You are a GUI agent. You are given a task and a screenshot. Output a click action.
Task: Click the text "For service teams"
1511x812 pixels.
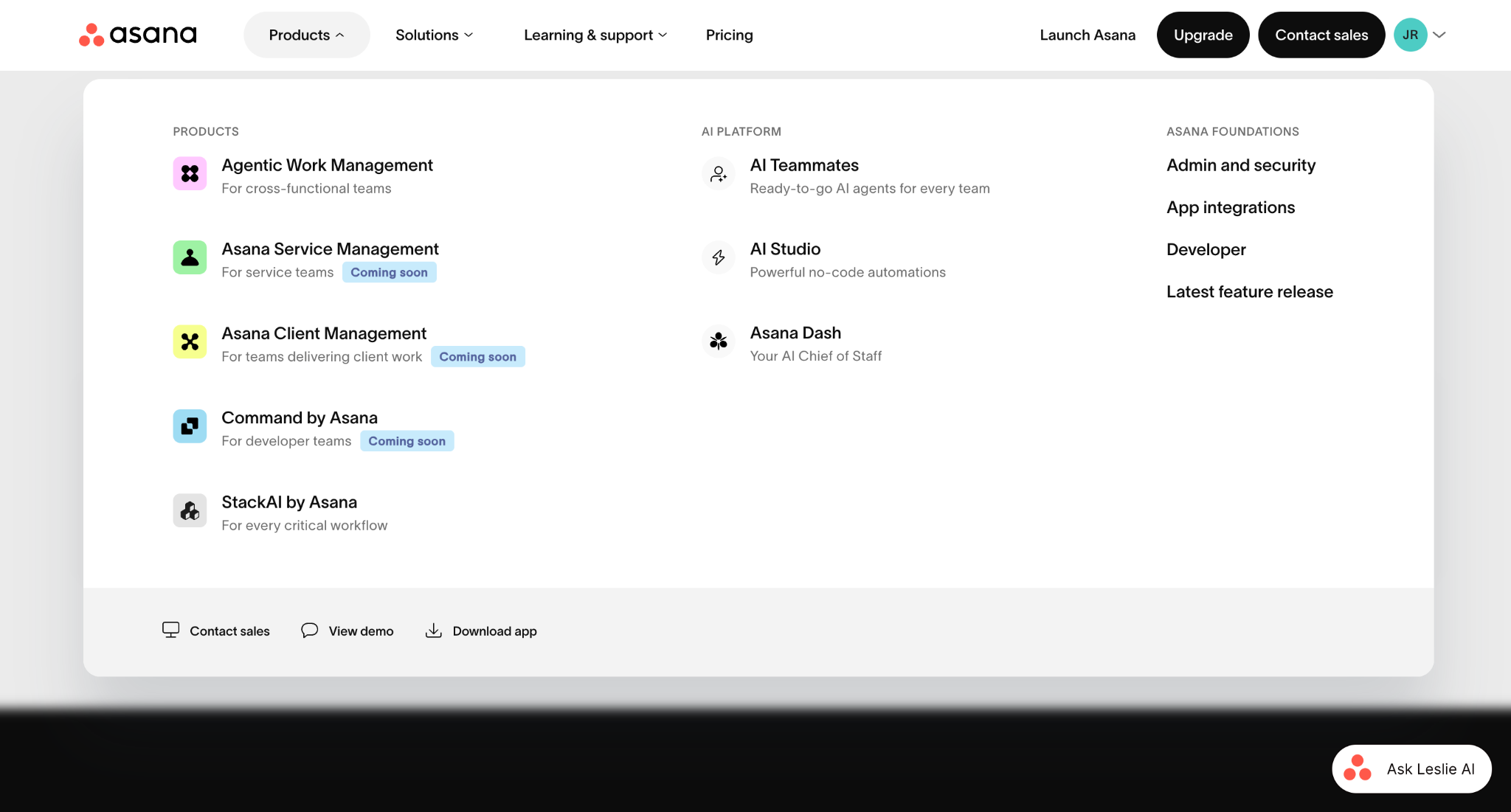(x=277, y=272)
